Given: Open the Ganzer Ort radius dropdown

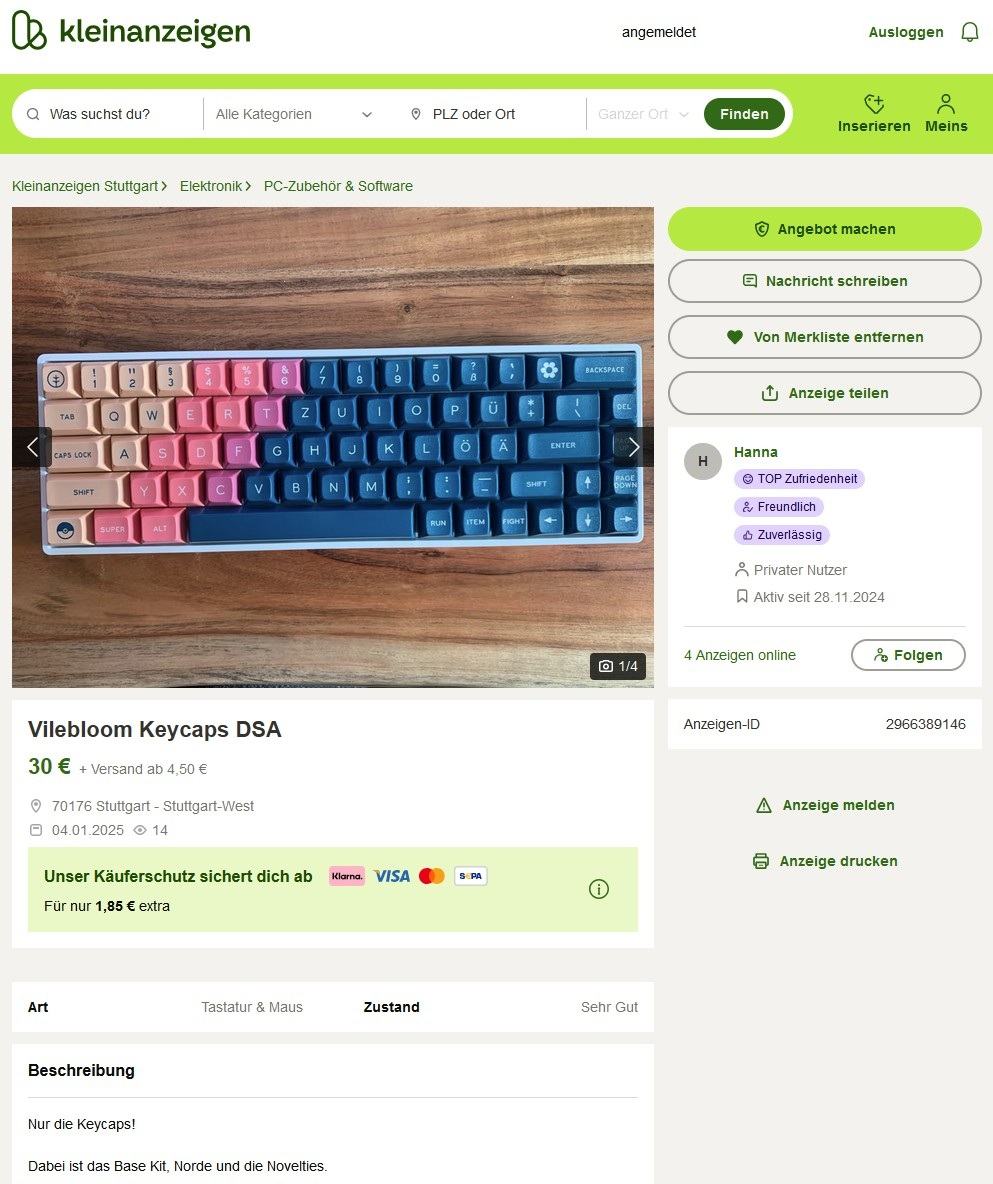Looking at the screenshot, I should [x=643, y=114].
